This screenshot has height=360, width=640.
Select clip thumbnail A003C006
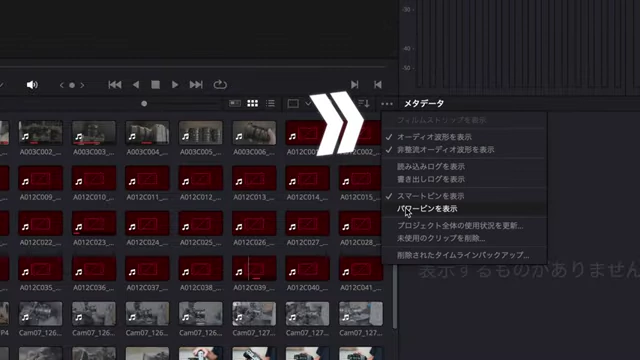254,132
